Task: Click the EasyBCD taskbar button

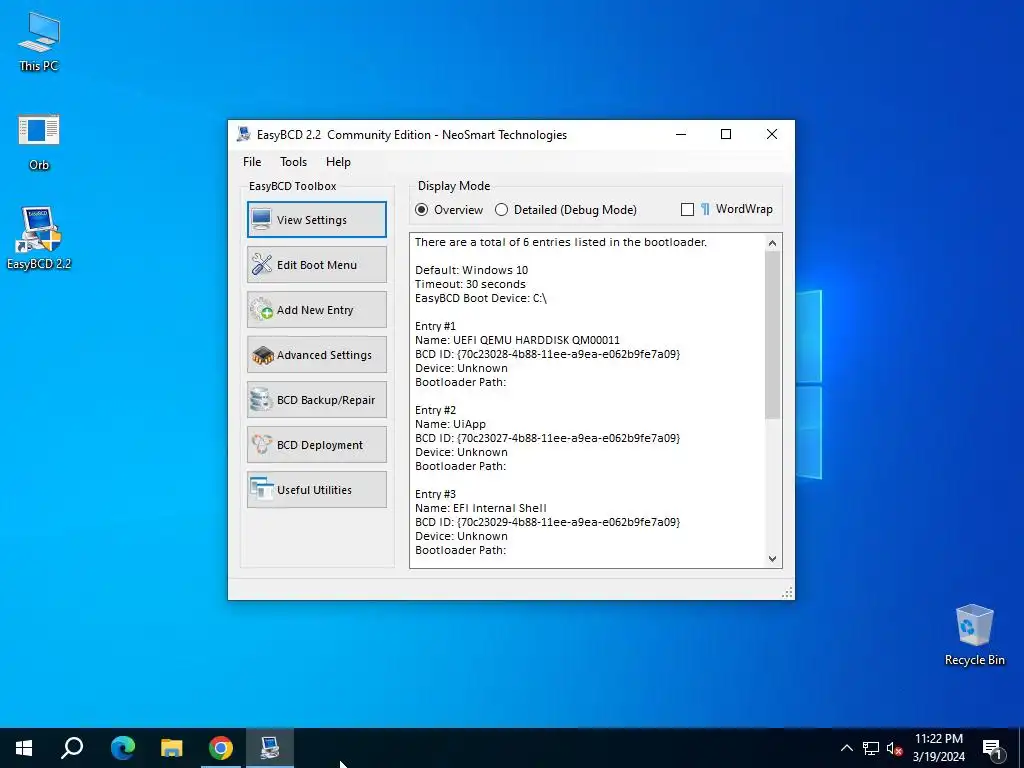Action: [x=270, y=748]
